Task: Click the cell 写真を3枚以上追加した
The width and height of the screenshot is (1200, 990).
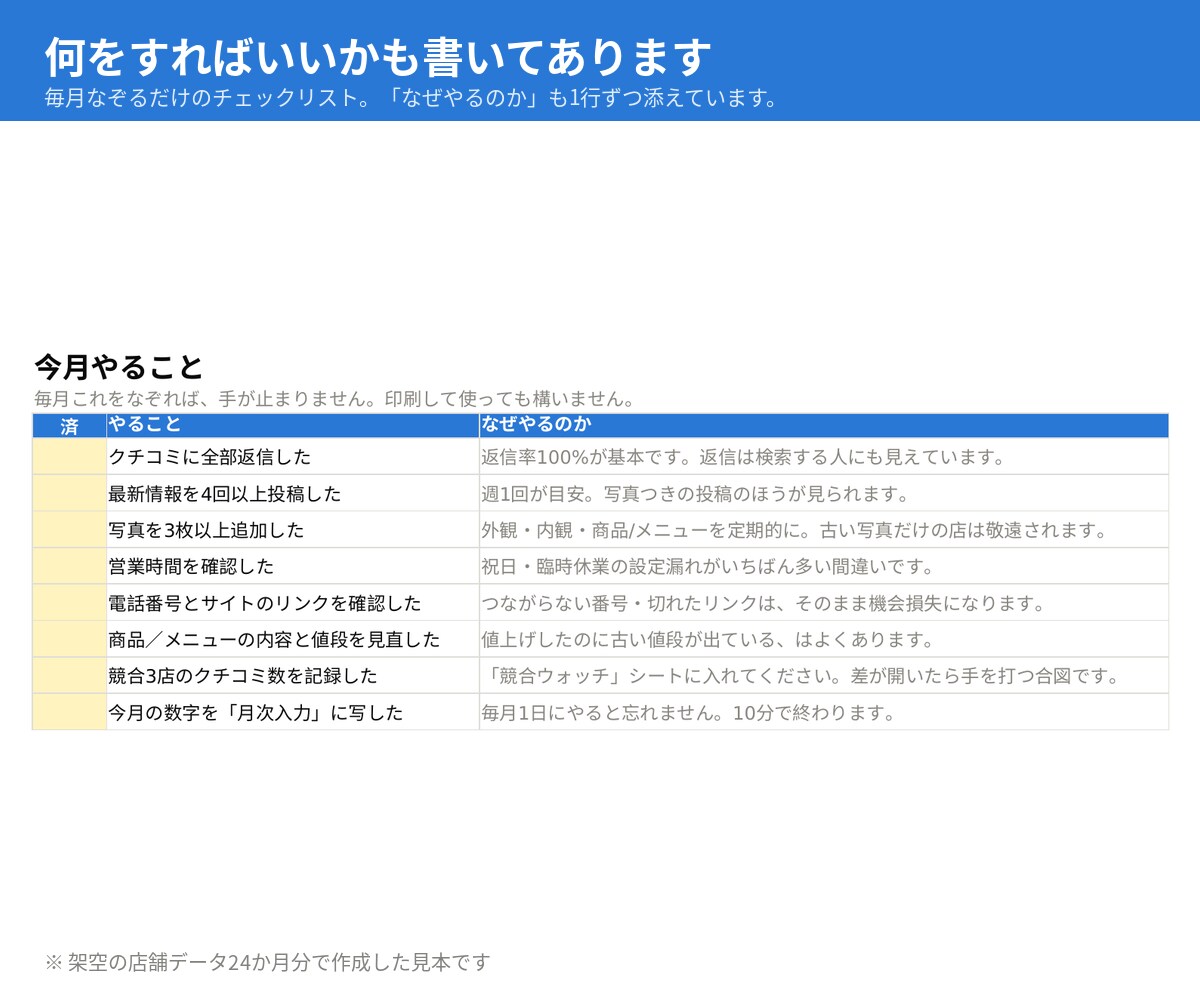Action: (x=293, y=530)
